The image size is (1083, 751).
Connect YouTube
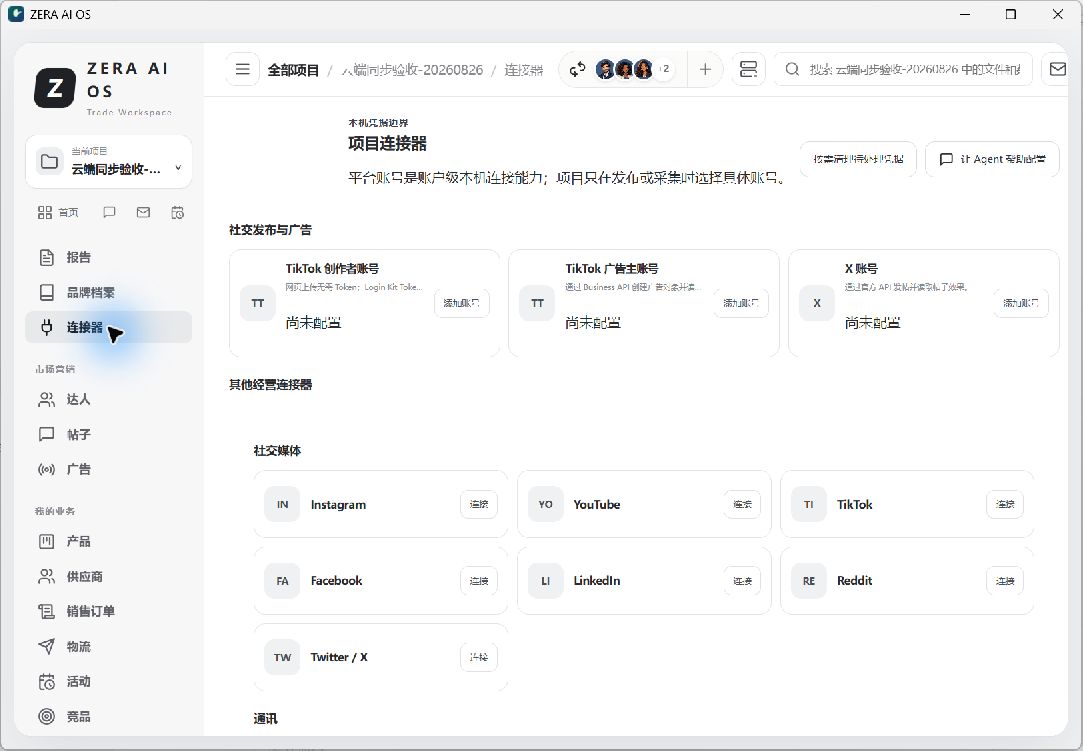(742, 504)
